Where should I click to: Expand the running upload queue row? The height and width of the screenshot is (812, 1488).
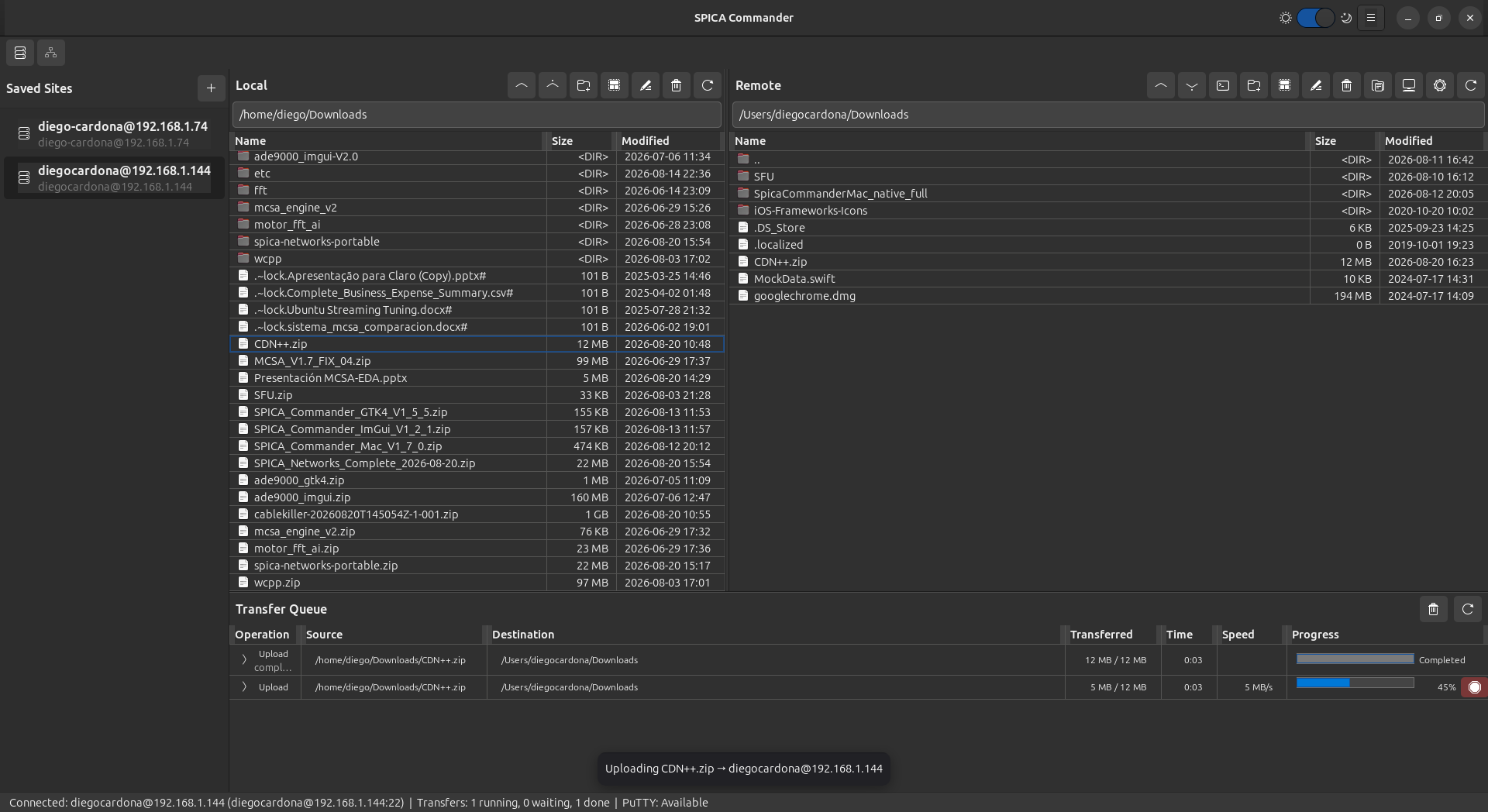point(244,687)
